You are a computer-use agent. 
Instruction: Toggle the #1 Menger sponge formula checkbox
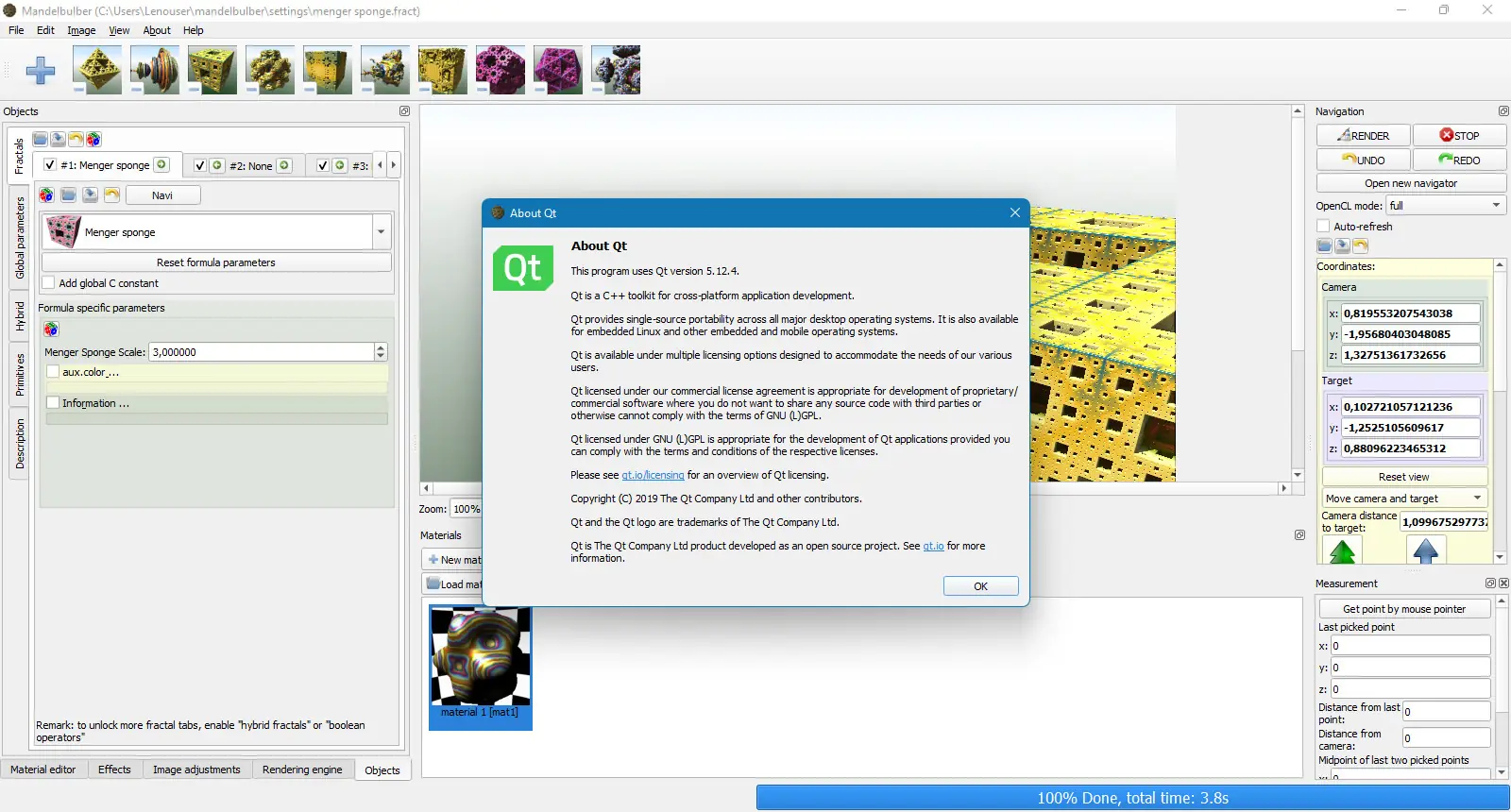point(50,165)
